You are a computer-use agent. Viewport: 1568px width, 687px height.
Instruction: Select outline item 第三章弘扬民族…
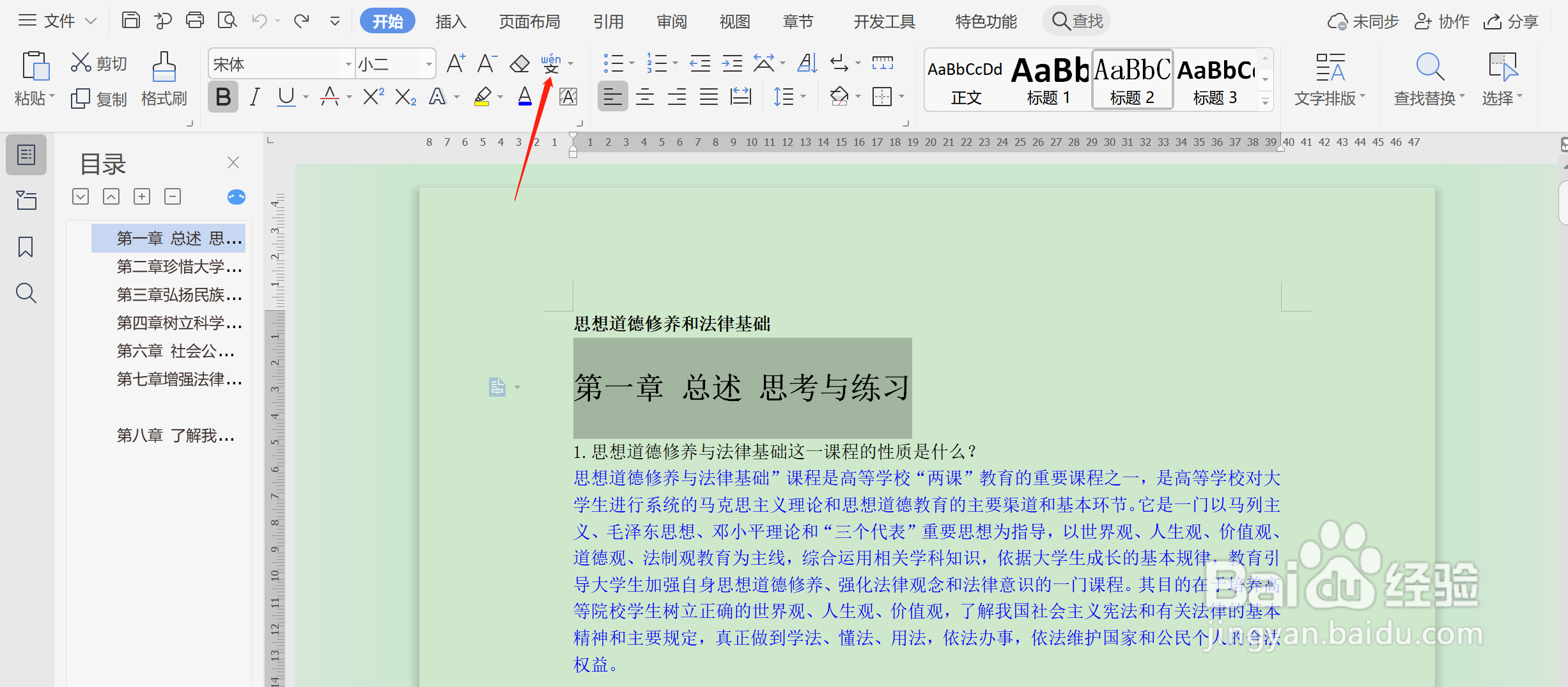[x=180, y=295]
